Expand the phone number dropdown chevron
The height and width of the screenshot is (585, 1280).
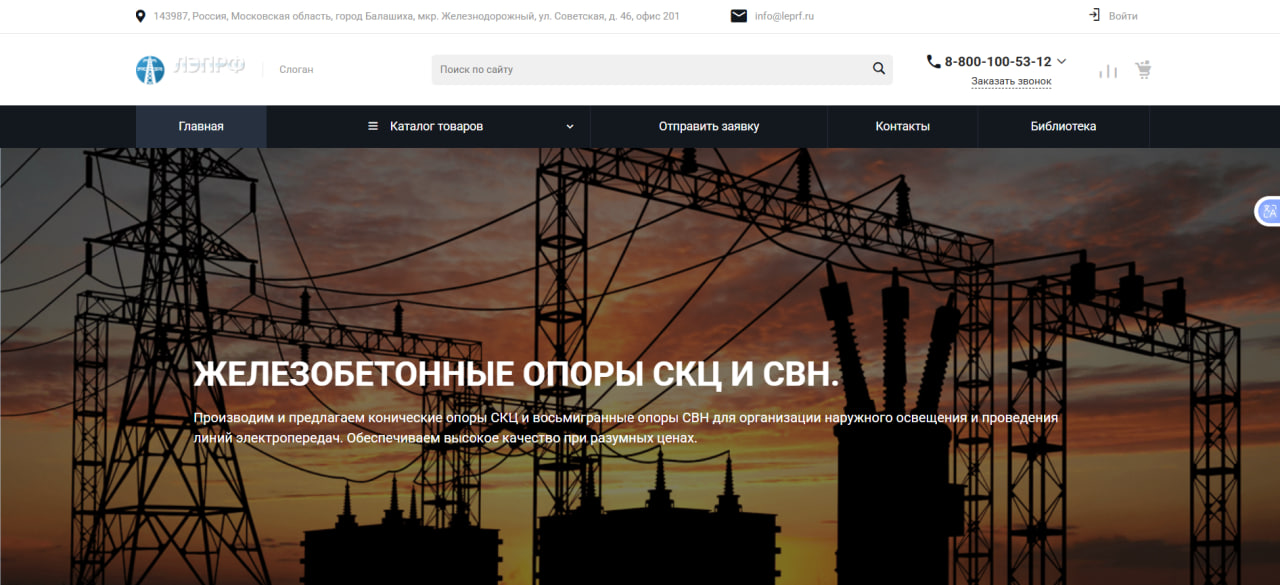coord(1061,61)
